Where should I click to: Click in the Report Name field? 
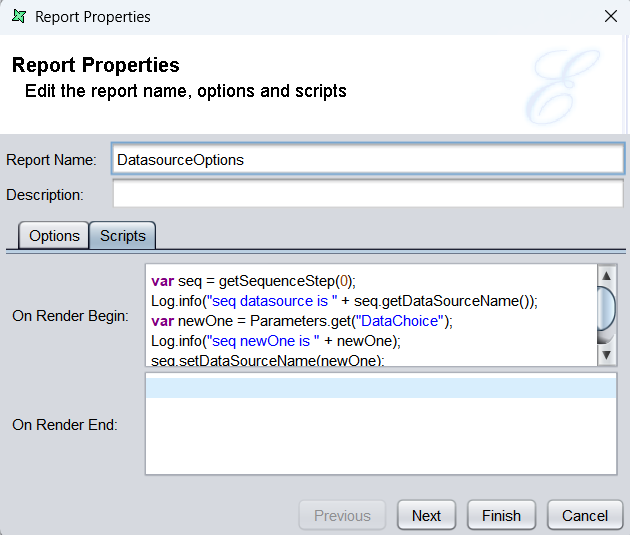tap(367, 159)
